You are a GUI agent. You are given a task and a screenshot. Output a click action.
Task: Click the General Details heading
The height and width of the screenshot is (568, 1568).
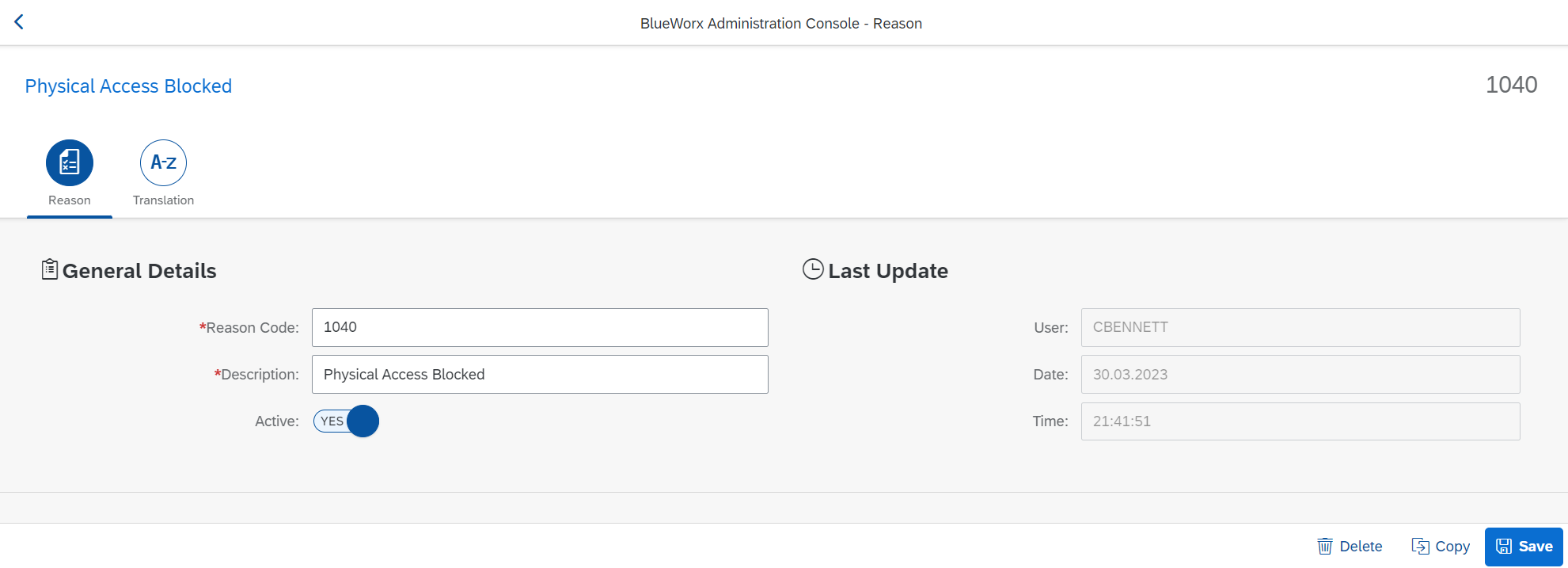[139, 271]
